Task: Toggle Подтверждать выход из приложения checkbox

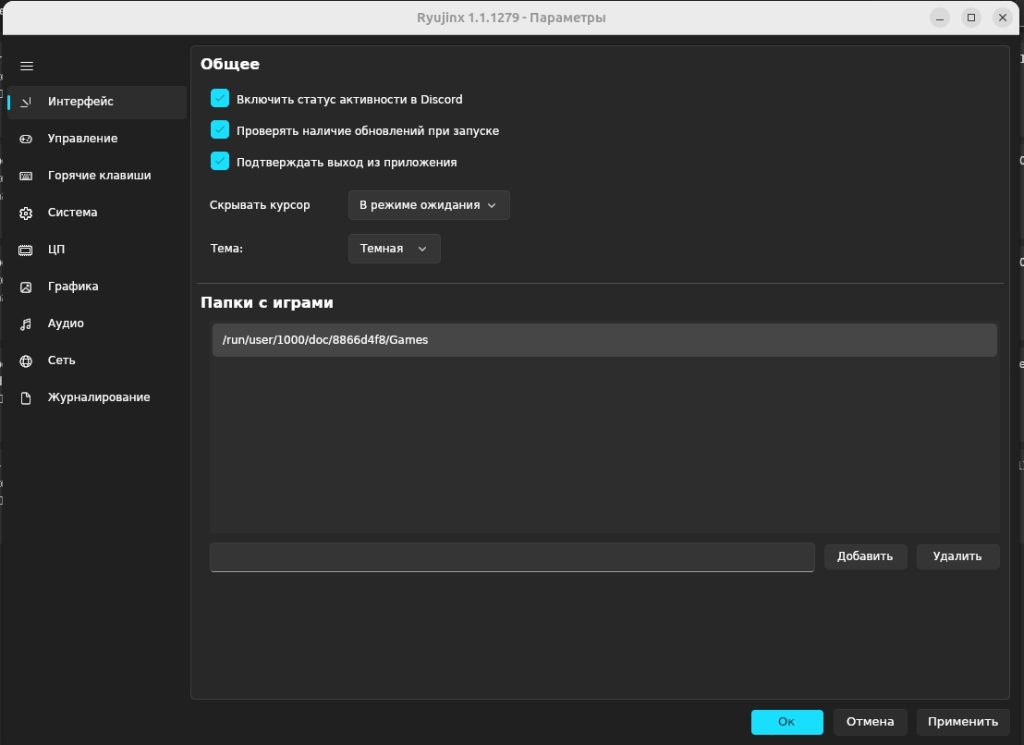Action: pyautogui.click(x=220, y=161)
